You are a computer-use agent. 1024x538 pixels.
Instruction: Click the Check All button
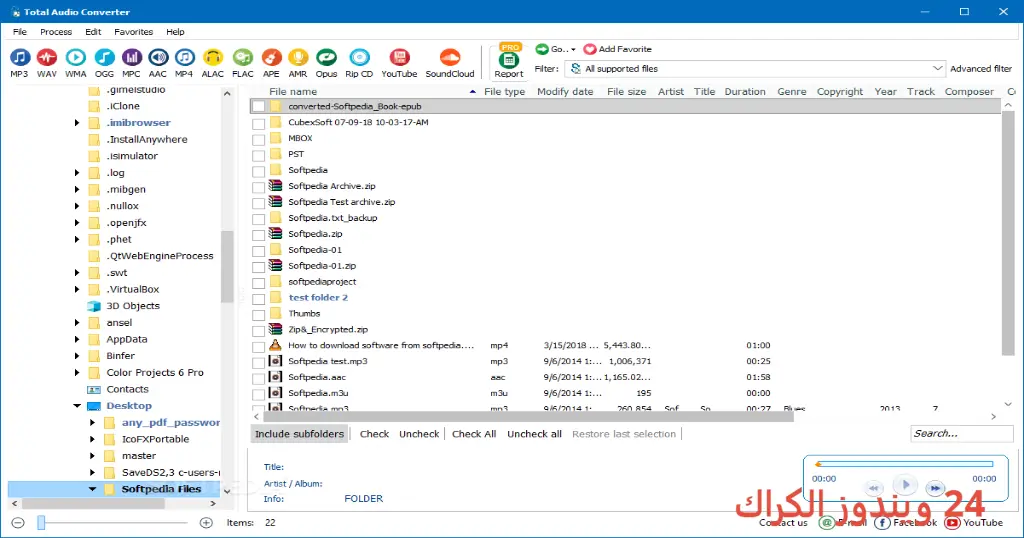tap(474, 434)
